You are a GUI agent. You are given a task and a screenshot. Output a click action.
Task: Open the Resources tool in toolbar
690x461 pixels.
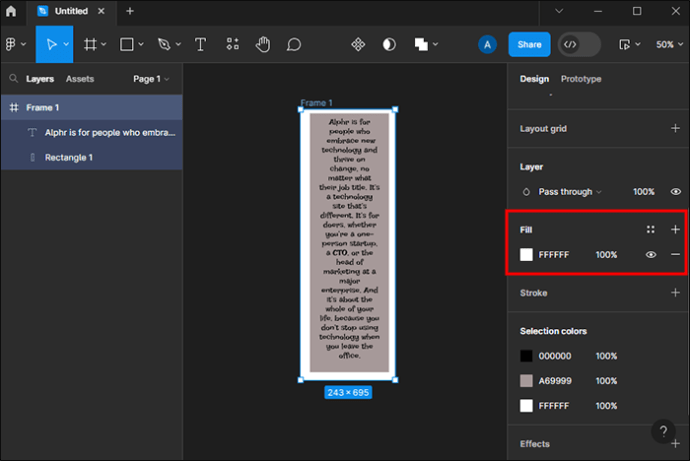click(x=232, y=45)
